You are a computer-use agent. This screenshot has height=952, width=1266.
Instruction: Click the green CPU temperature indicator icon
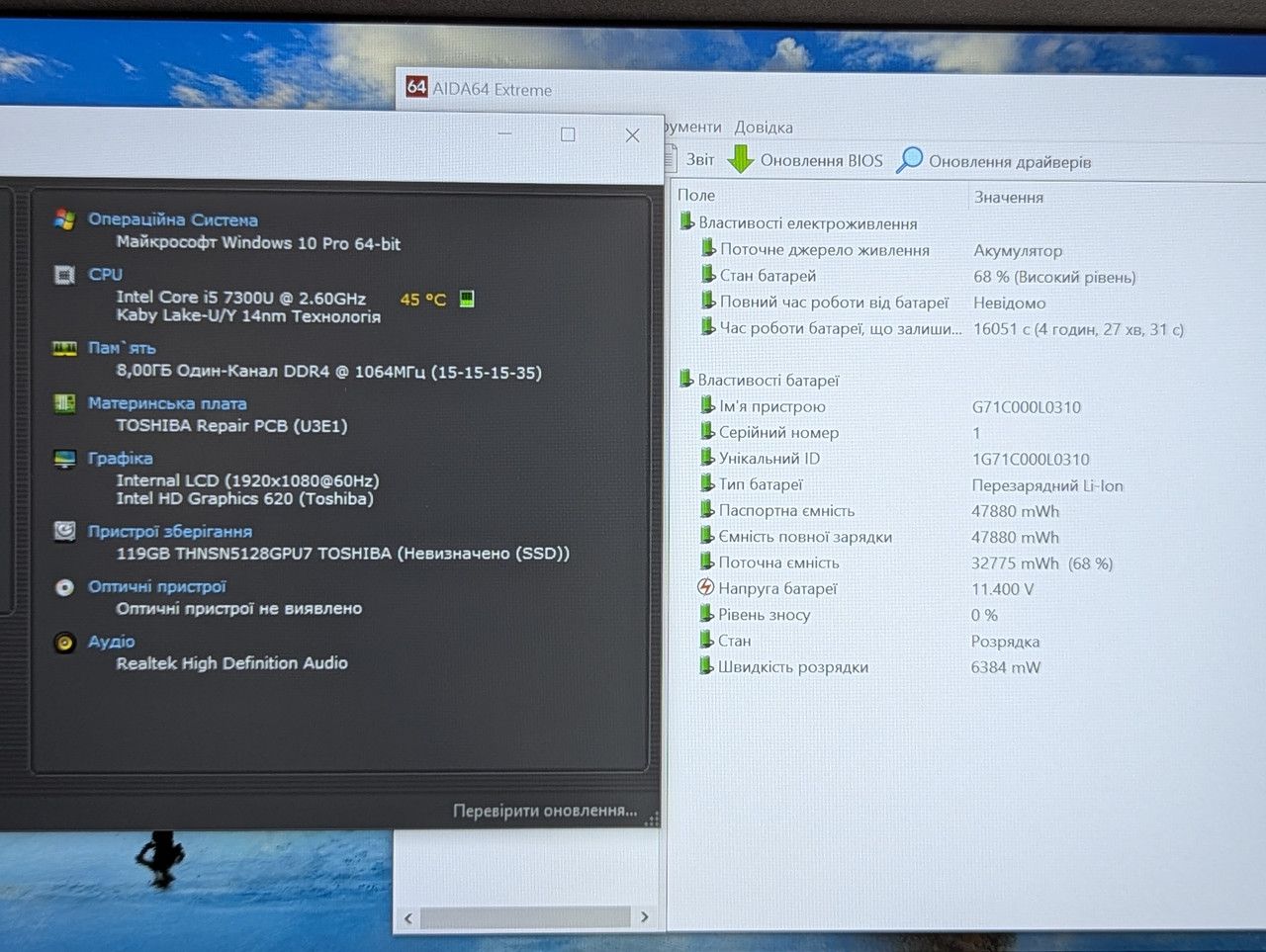point(467,299)
